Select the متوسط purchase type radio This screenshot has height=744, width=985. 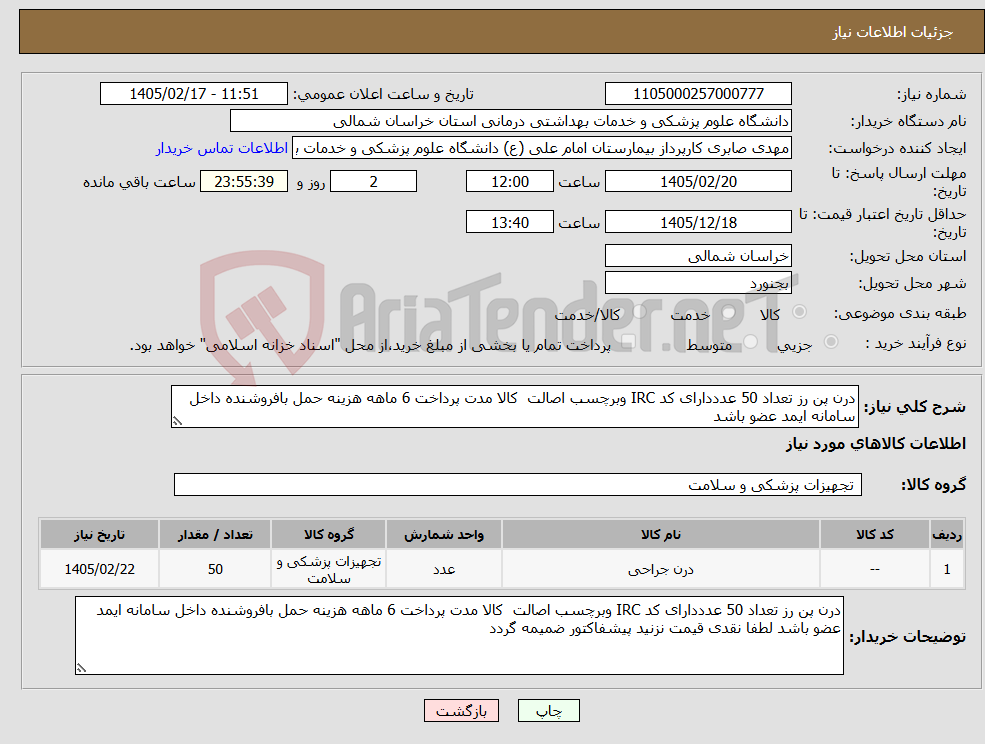(751, 342)
